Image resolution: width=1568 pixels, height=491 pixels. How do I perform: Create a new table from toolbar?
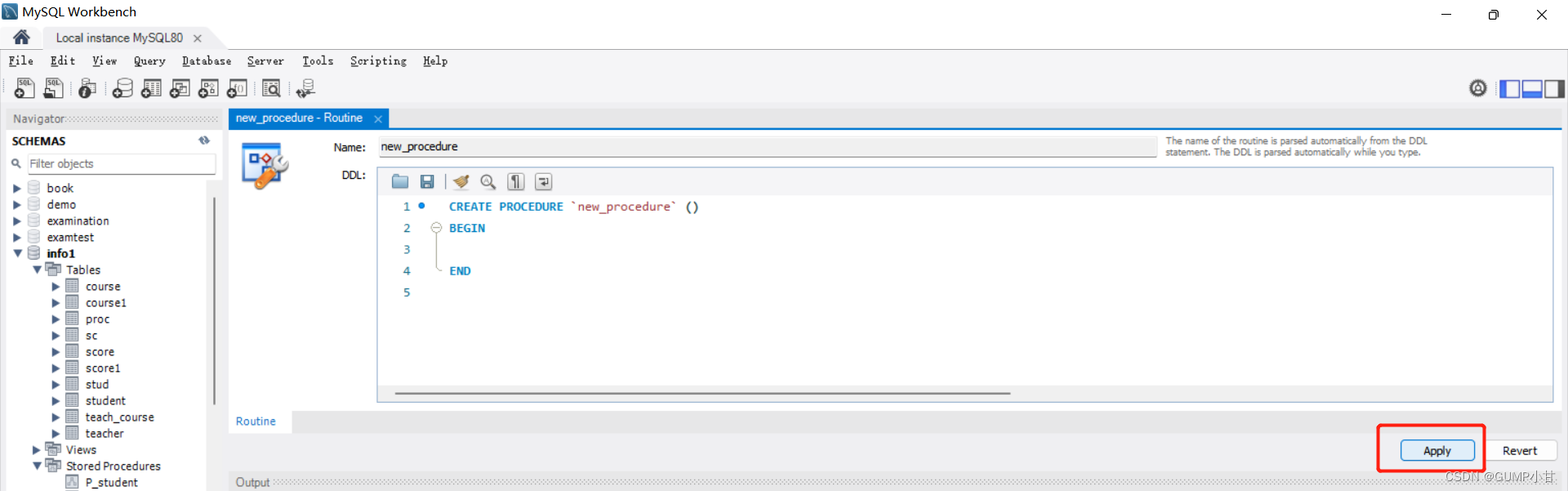[151, 88]
